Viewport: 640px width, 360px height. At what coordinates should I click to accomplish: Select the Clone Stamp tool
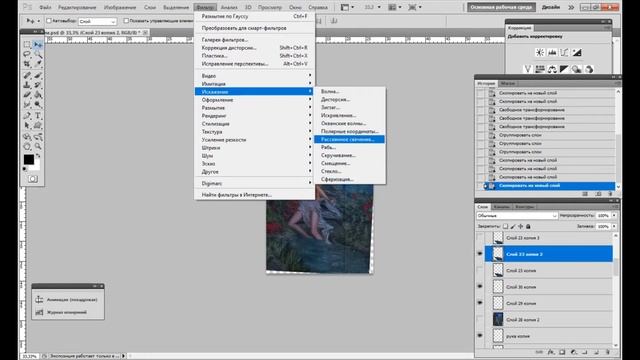[27, 85]
